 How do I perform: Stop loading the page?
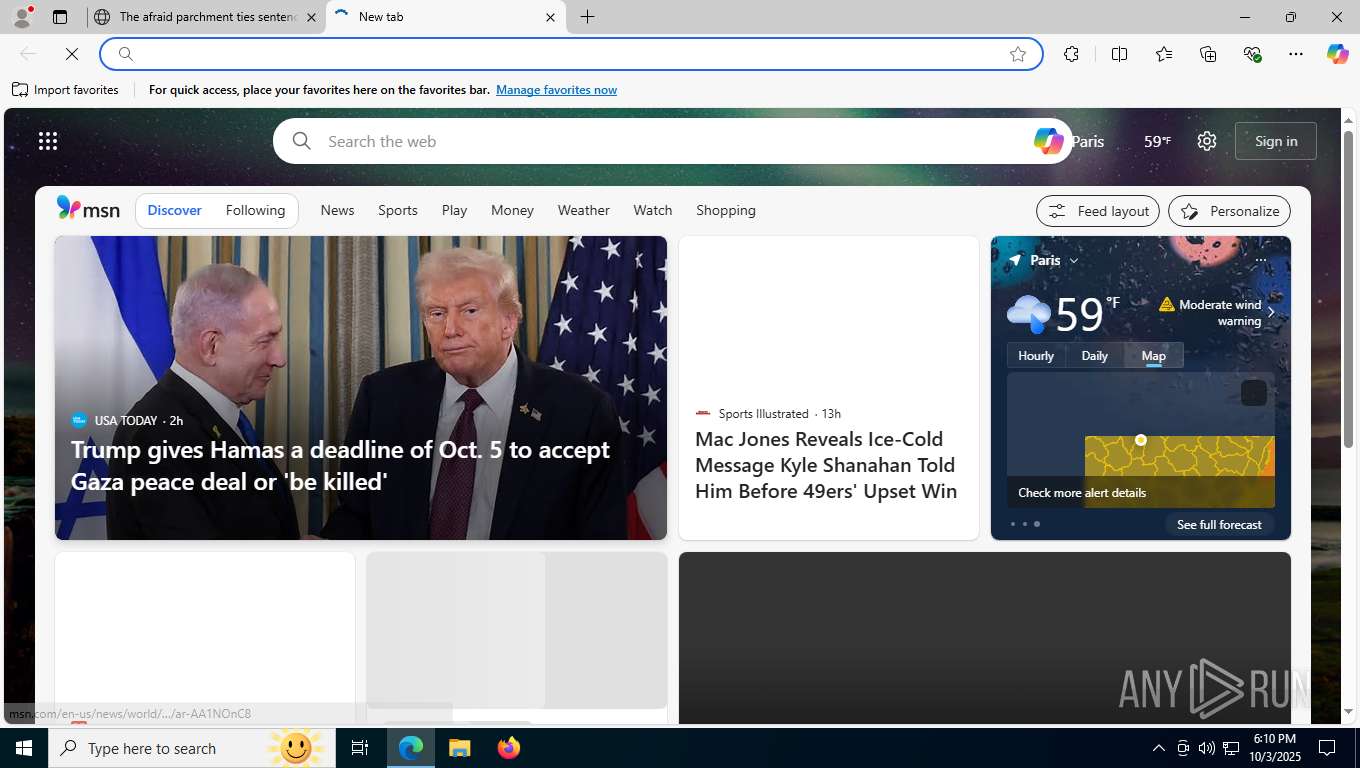[72, 54]
